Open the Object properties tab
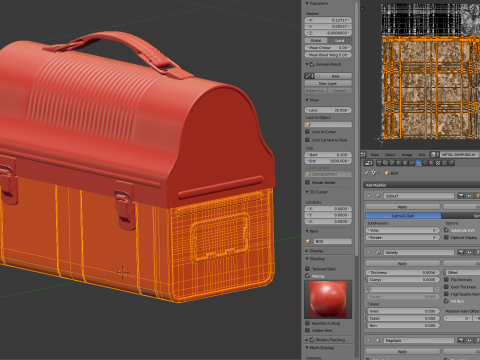 [x=405, y=163]
